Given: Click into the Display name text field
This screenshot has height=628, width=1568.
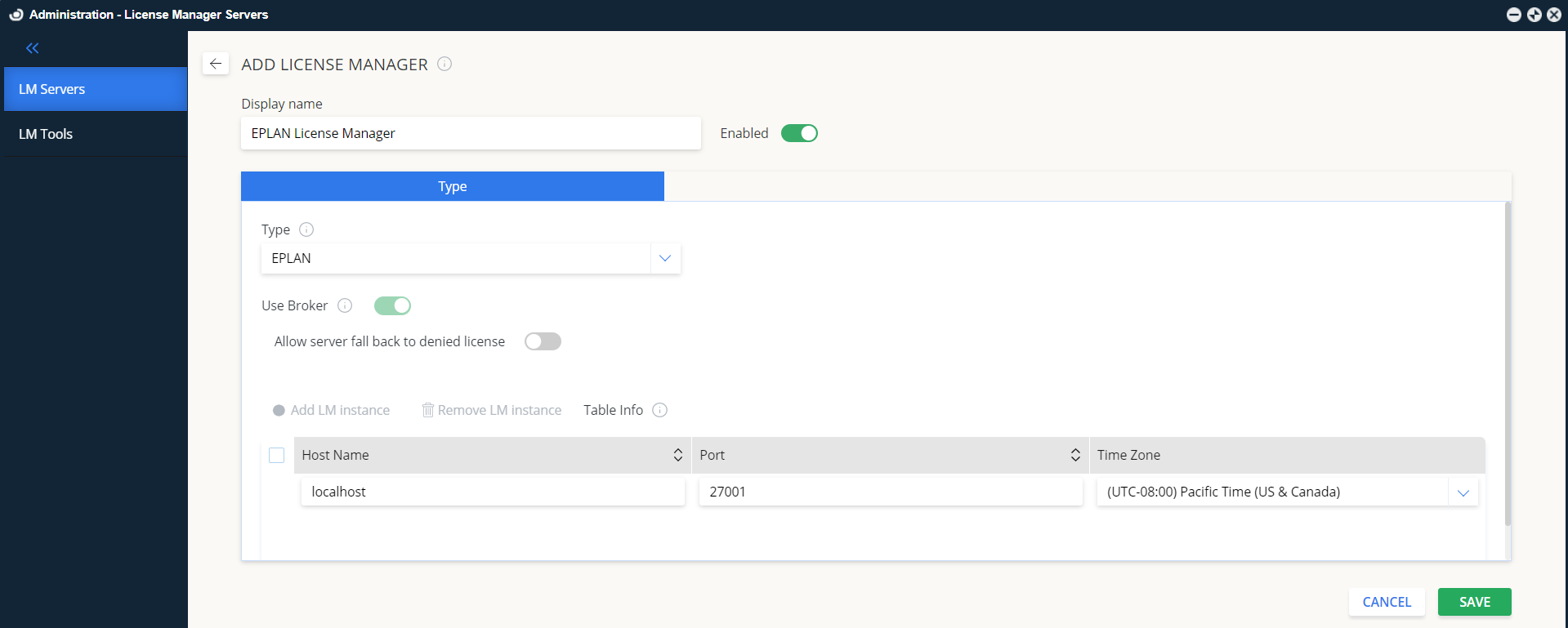Looking at the screenshot, I should coord(471,133).
